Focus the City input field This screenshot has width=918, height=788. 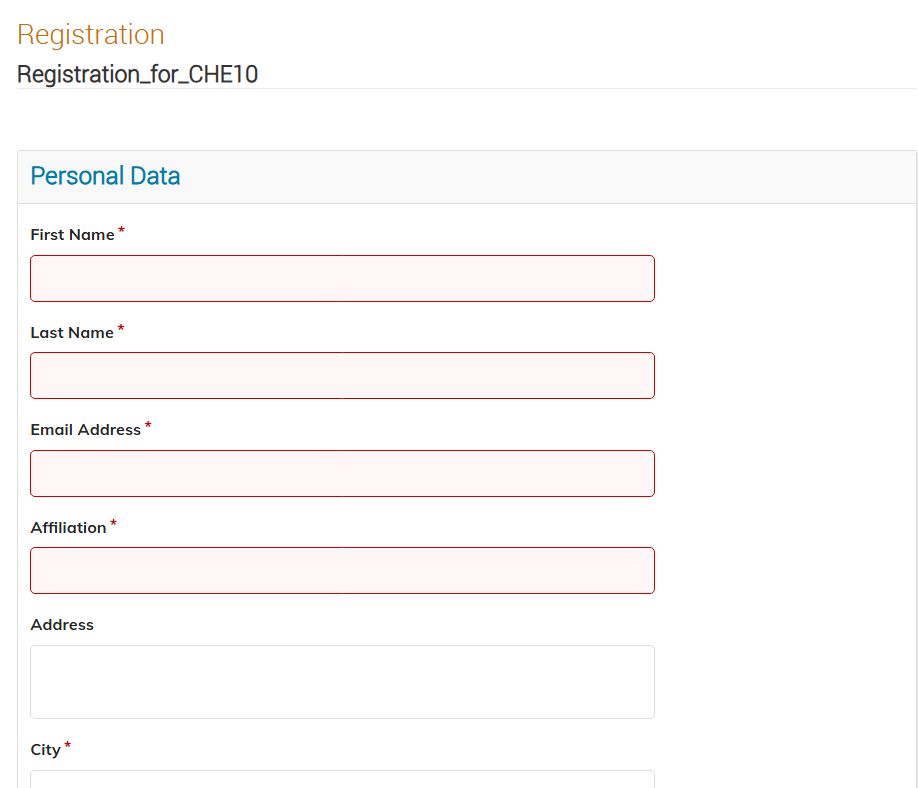(342, 779)
